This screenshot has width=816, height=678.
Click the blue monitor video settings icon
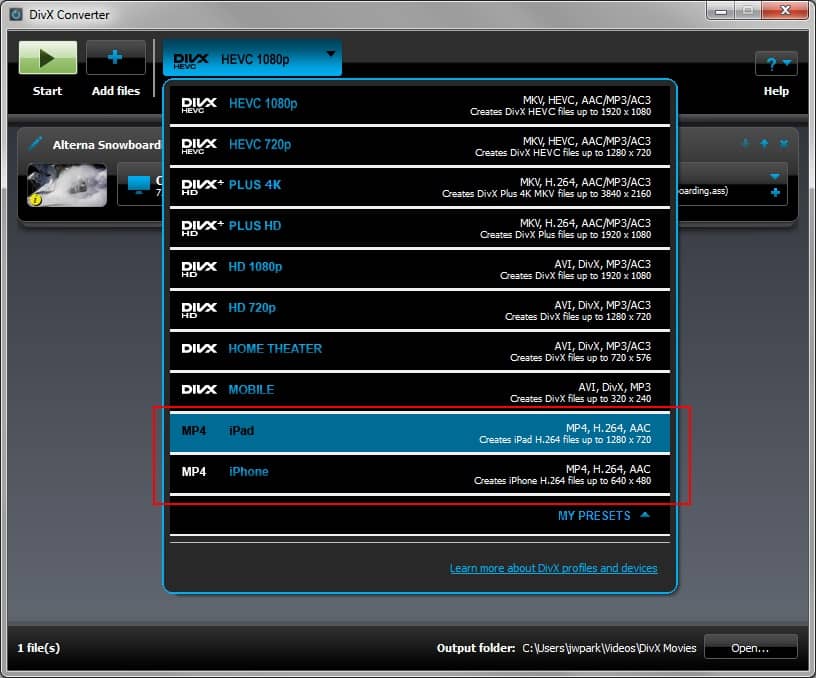coord(138,185)
